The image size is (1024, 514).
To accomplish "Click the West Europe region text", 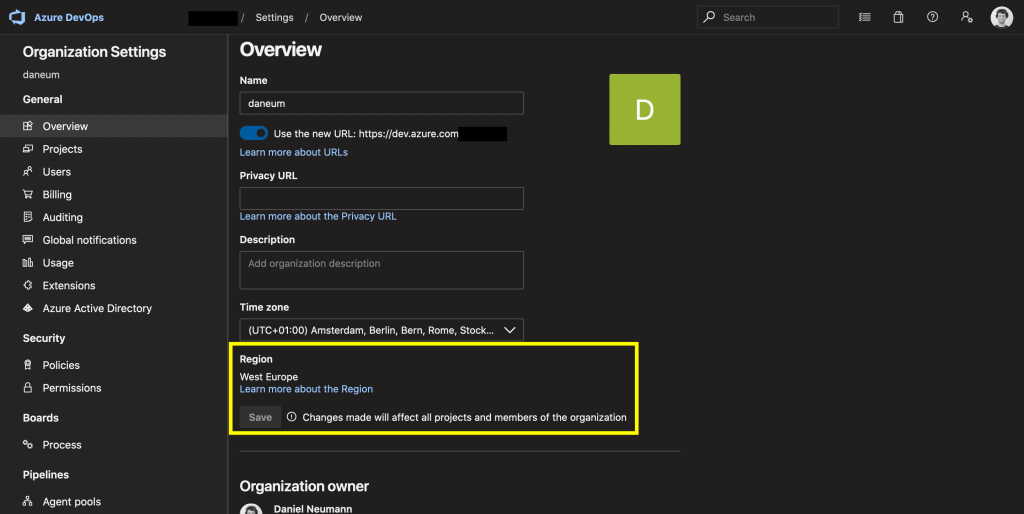I will coord(268,377).
